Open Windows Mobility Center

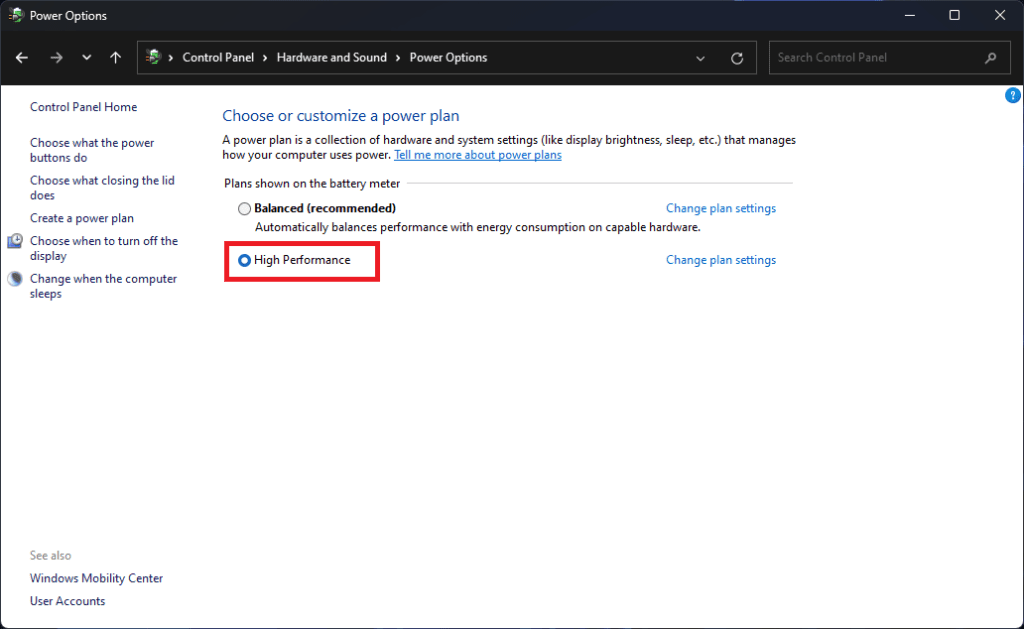(96, 578)
